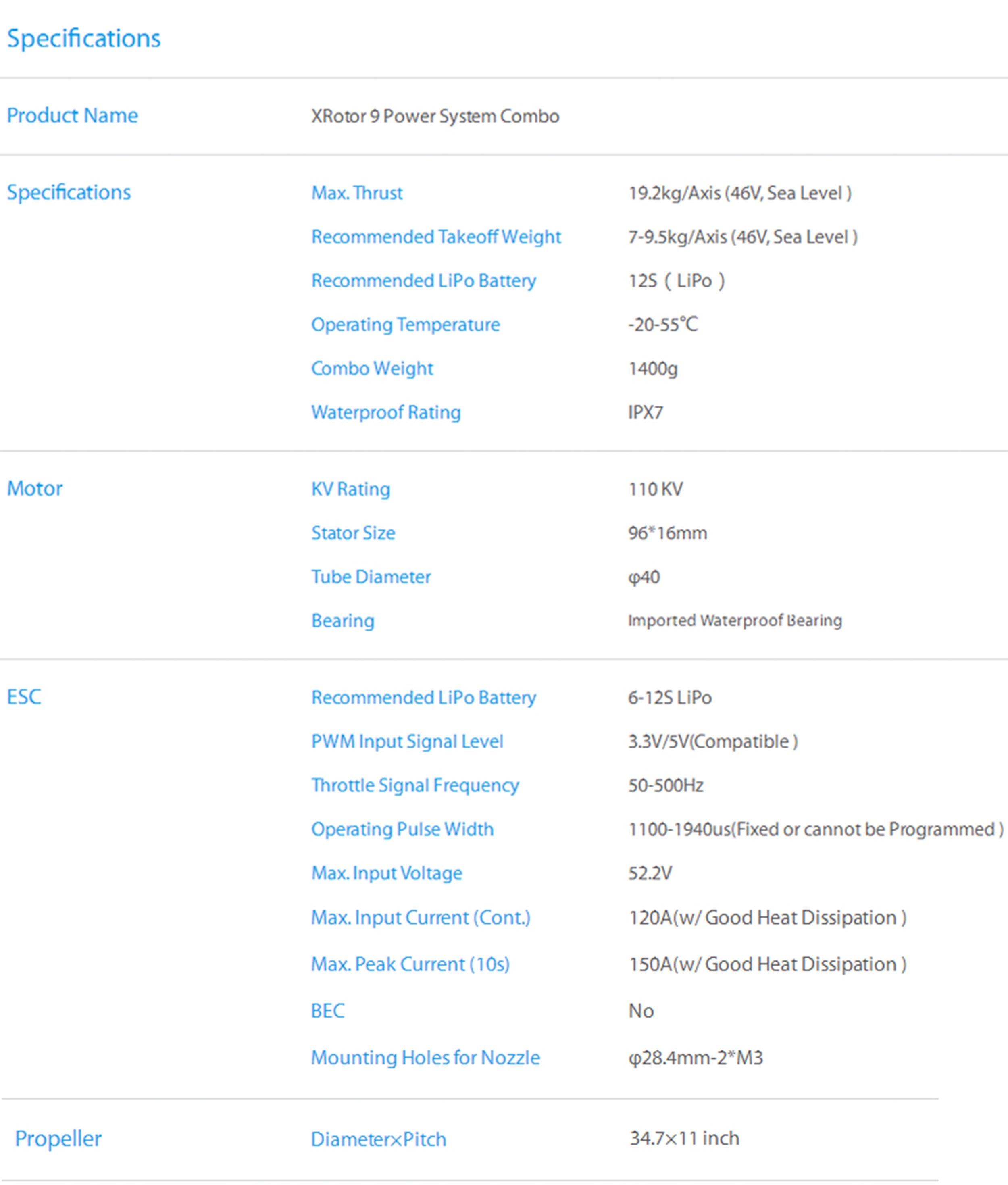This screenshot has height=1185, width=1008.
Task: Click PWM Input Signal Level label
Action: click(x=407, y=741)
